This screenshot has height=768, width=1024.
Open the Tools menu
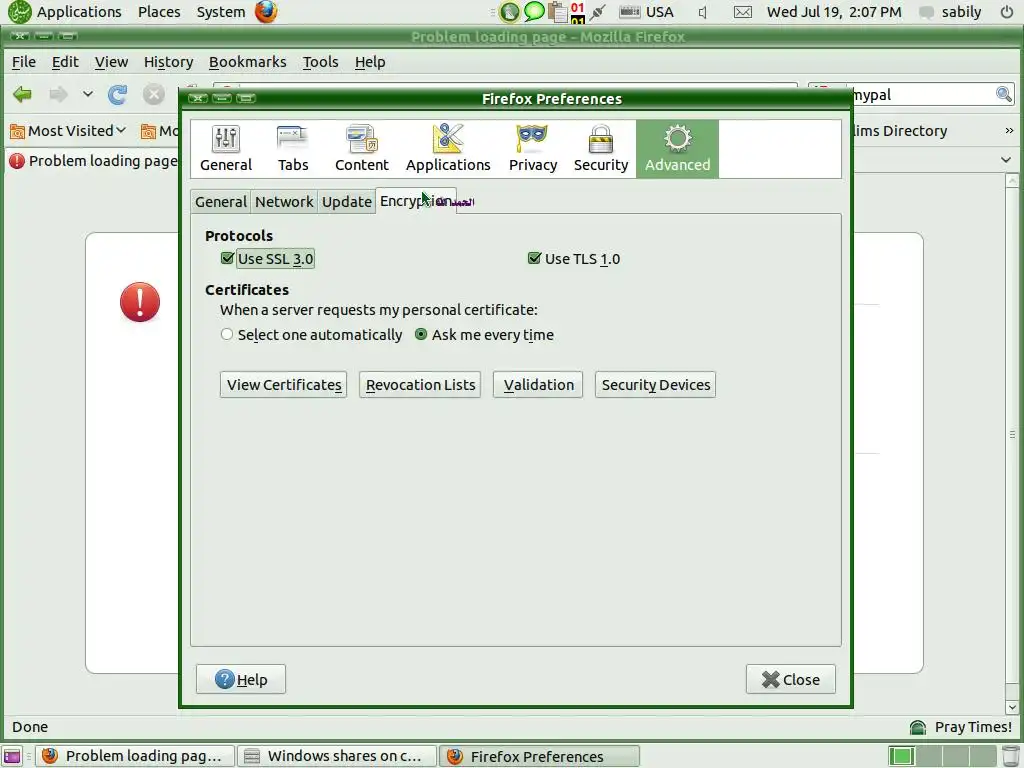click(320, 62)
